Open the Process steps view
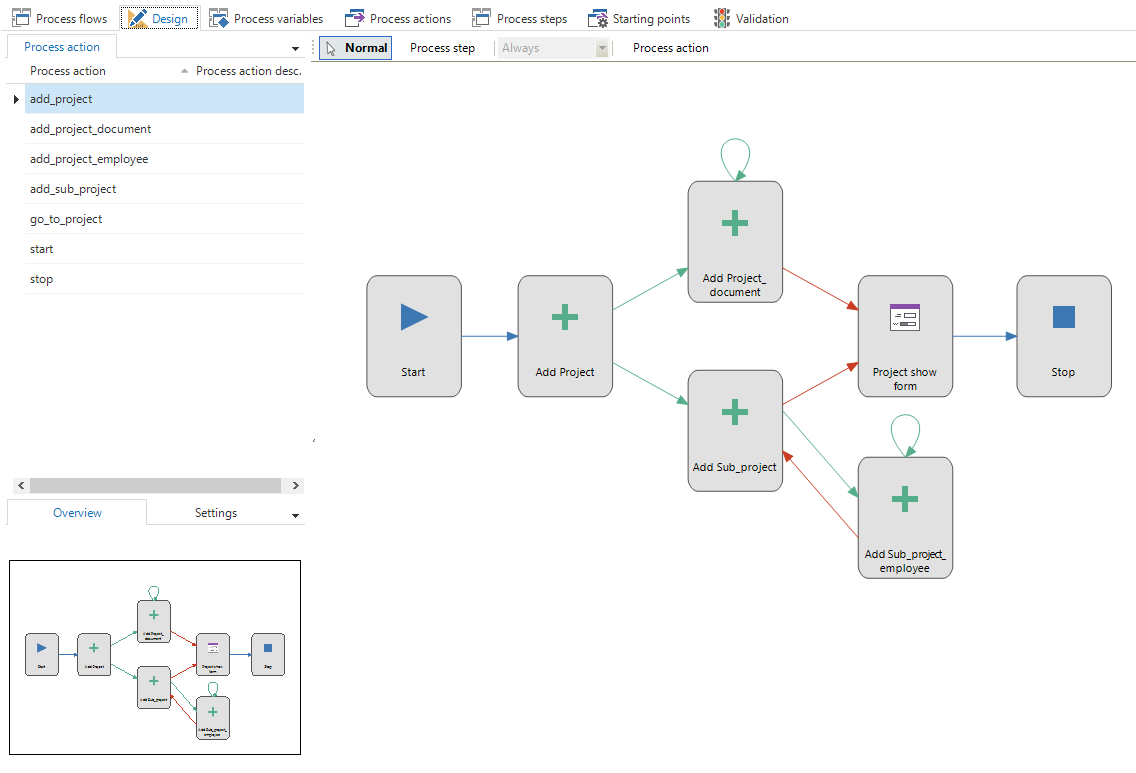1136x773 pixels. click(x=519, y=17)
